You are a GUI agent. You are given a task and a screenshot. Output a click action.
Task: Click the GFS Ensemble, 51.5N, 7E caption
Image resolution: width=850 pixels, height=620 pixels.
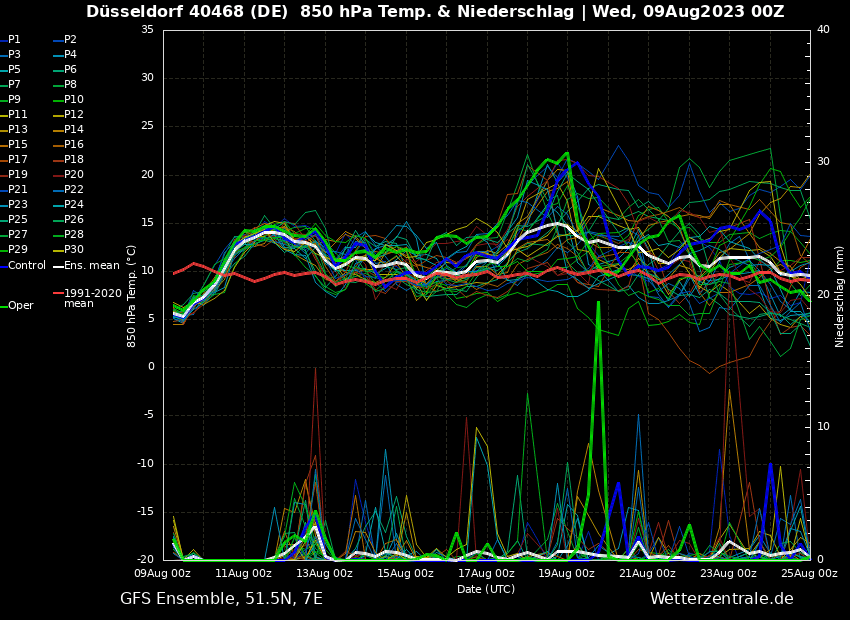221,599
